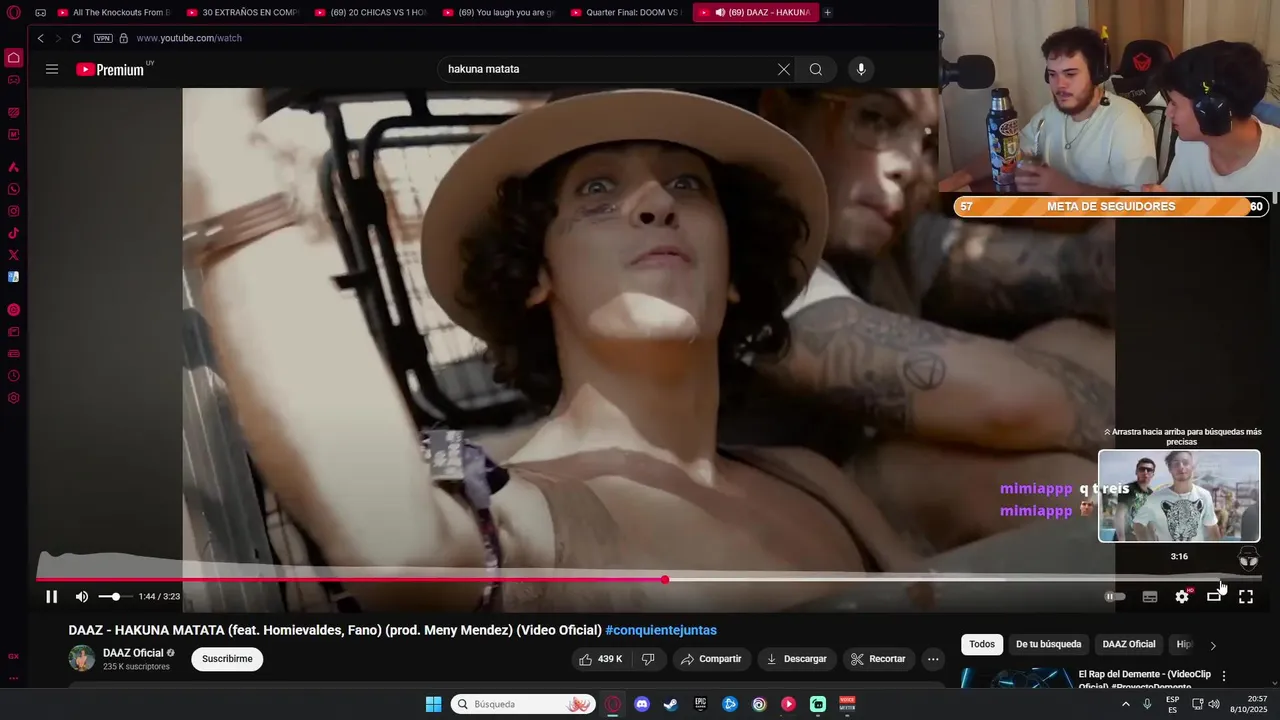Open WhatsApp in Opera sidebar
This screenshot has height=720, width=1280.
click(x=13, y=189)
